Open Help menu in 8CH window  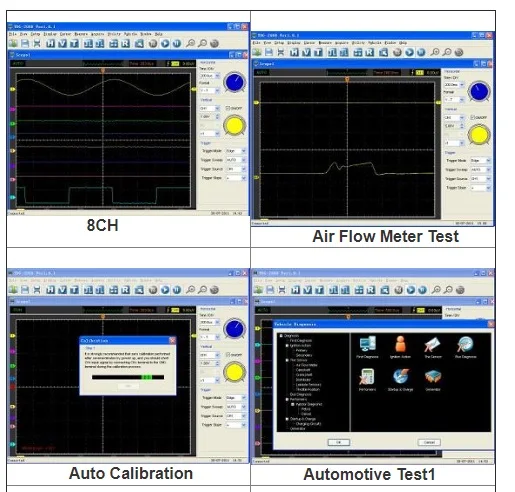point(159,34)
